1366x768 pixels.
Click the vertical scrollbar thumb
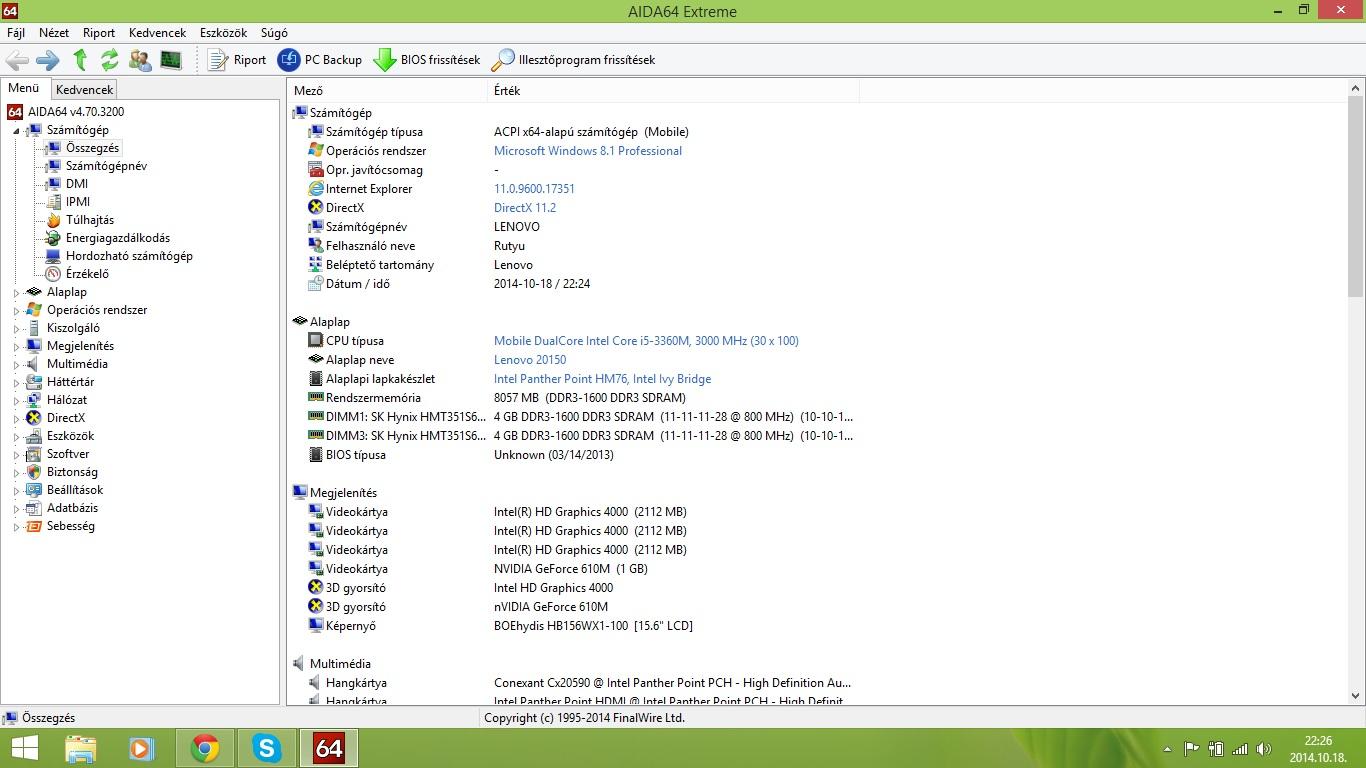1356,196
